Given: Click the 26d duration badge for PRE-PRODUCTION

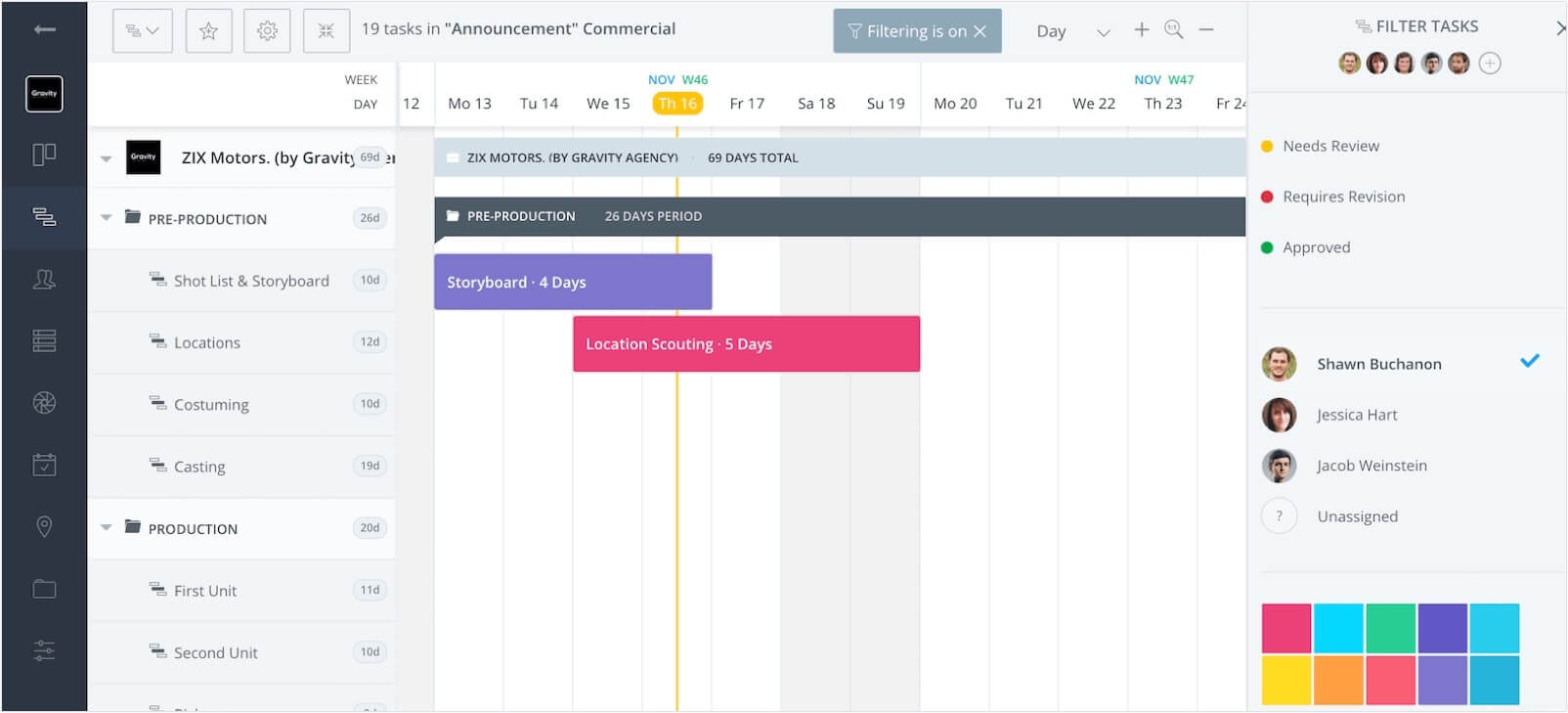Looking at the screenshot, I should point(370,218).
